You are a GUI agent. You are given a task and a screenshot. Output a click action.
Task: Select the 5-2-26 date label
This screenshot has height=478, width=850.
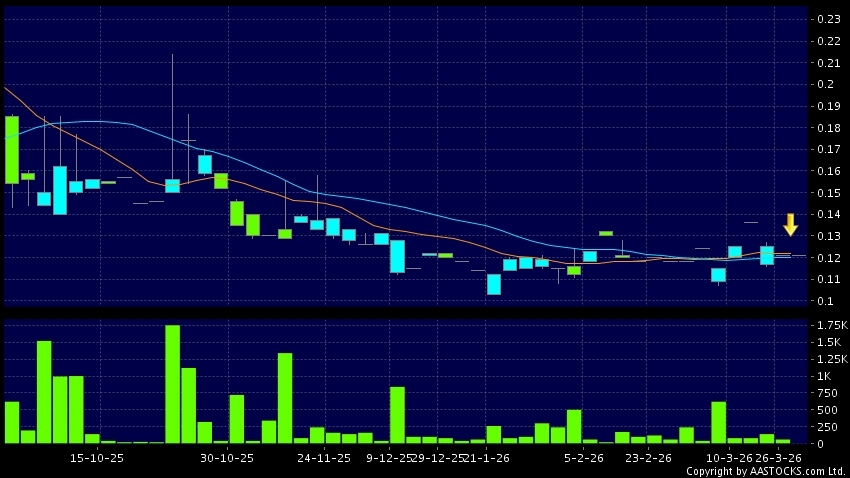click(x=583, y=457)
